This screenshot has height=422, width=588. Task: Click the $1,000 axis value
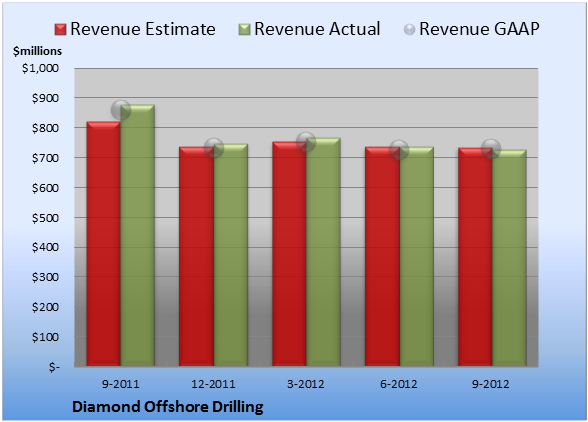(x=40, y=68)
